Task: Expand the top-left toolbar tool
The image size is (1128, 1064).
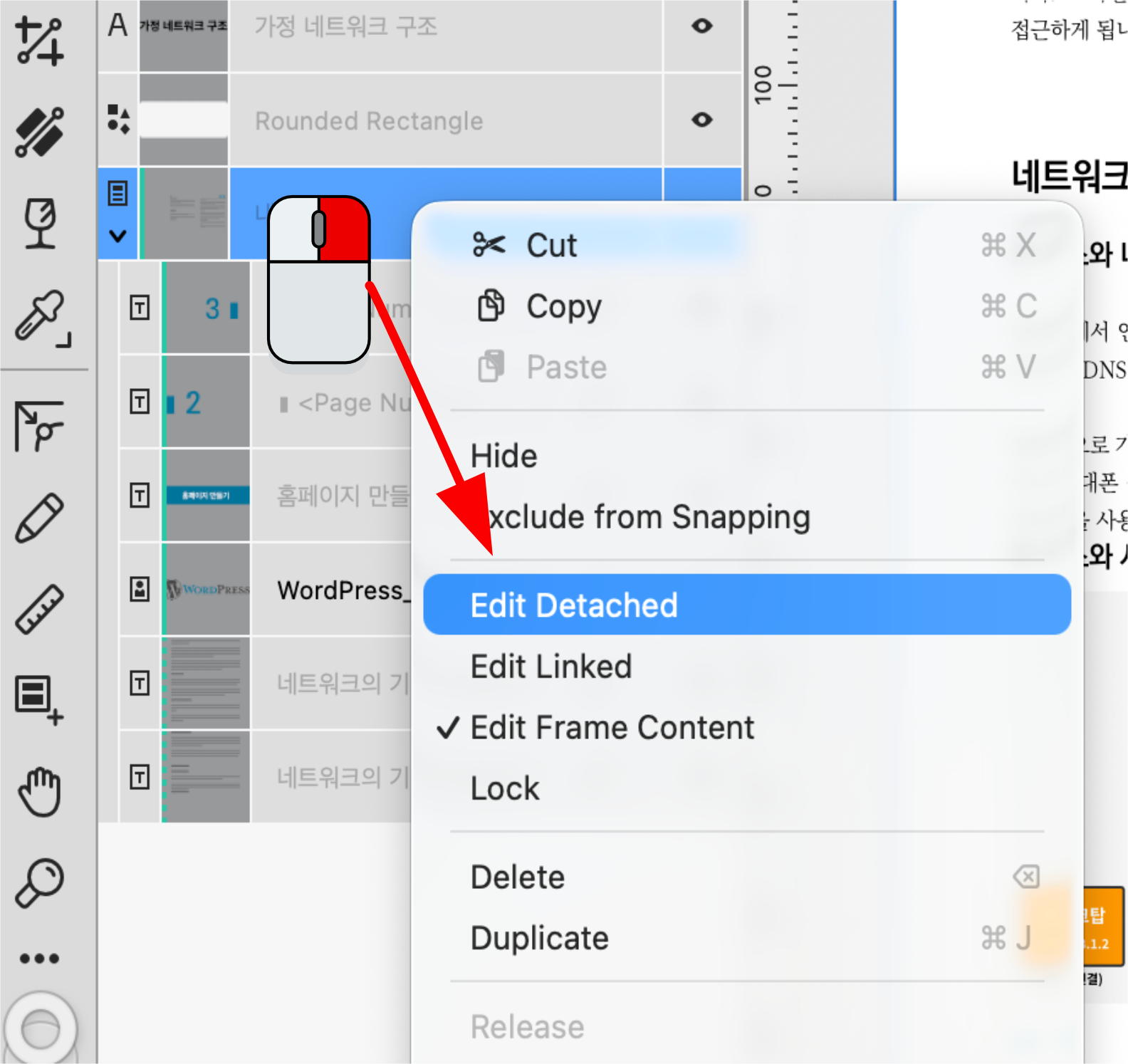Action: point(40,41)
